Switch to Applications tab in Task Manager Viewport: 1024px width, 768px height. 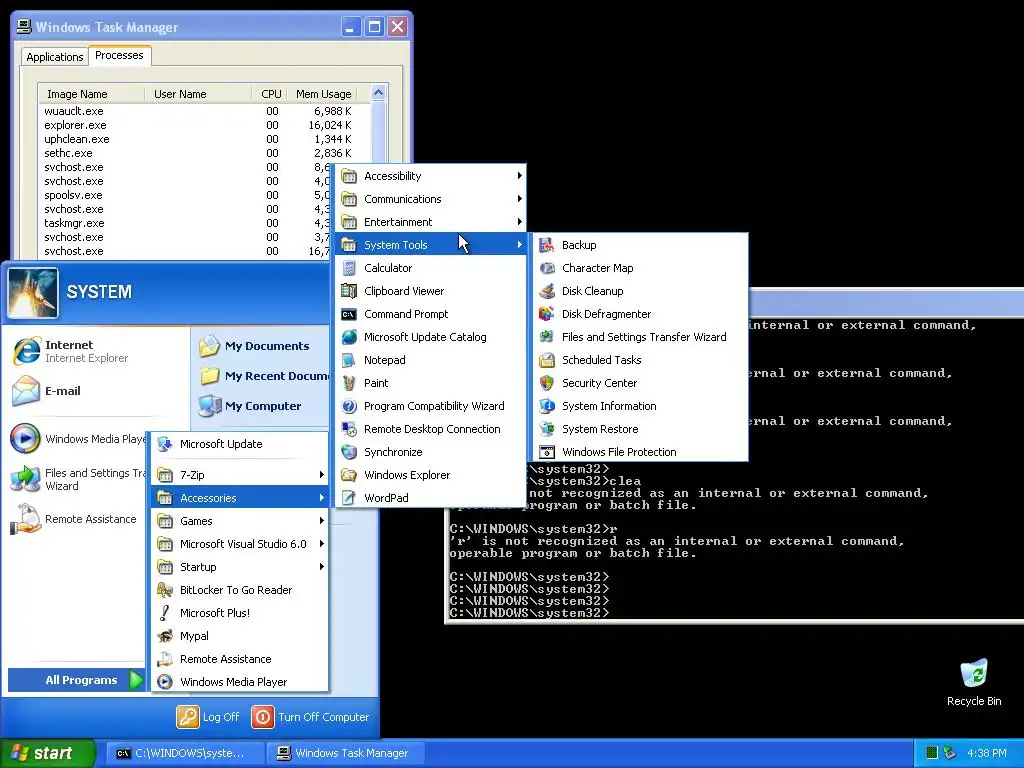click(x=55, y=57)
